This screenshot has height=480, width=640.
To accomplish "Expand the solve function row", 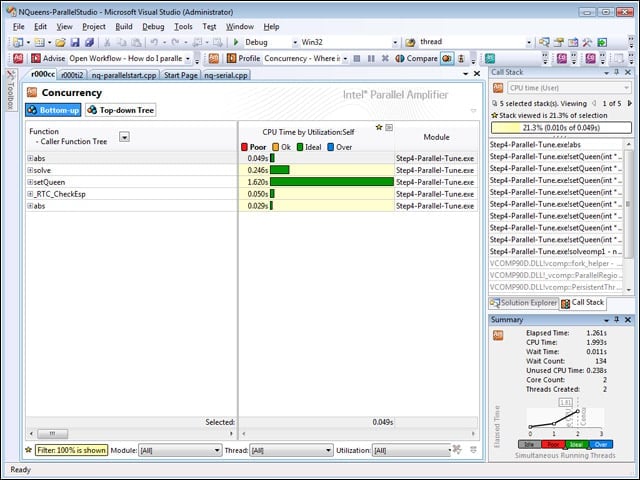I will coord(30,170).
